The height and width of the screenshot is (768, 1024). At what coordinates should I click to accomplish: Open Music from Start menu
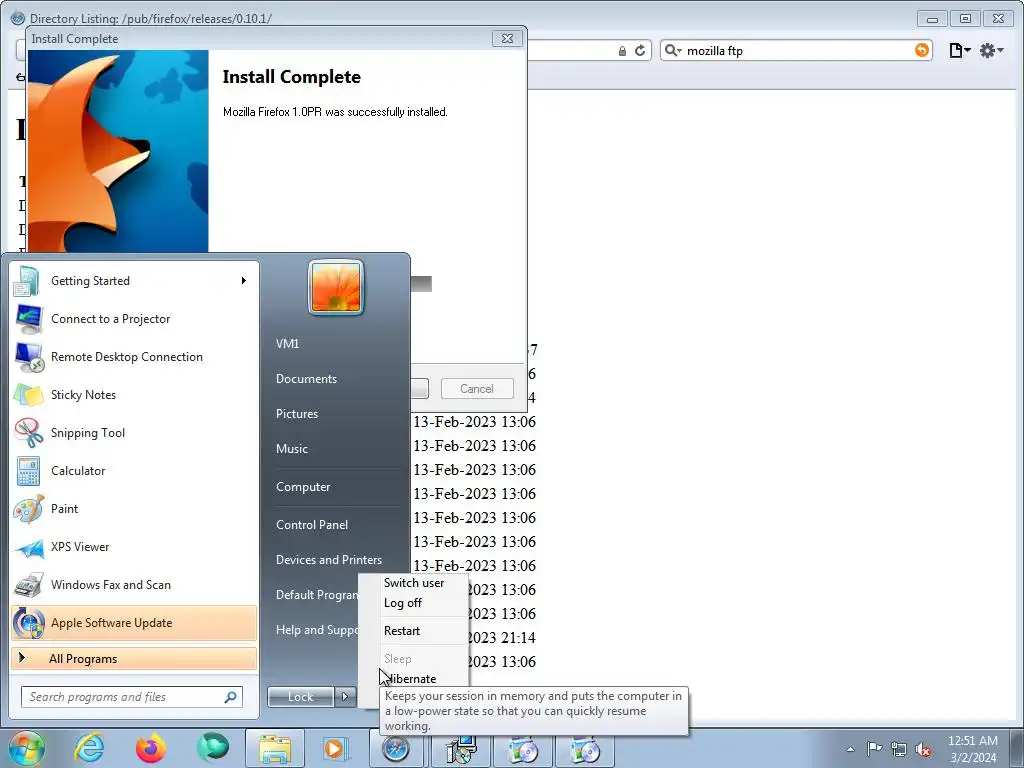coord(291,449)
